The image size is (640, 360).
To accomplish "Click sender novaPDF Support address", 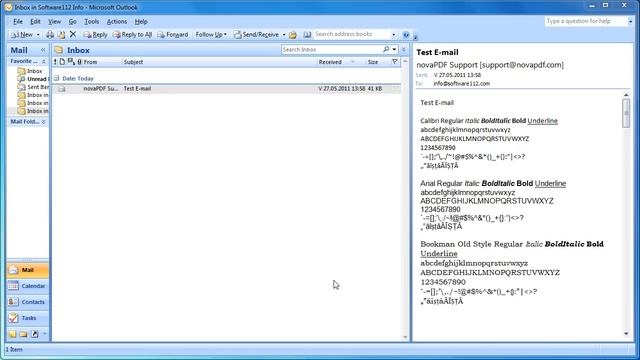I will pyautogui.click(x=490, y=65).
